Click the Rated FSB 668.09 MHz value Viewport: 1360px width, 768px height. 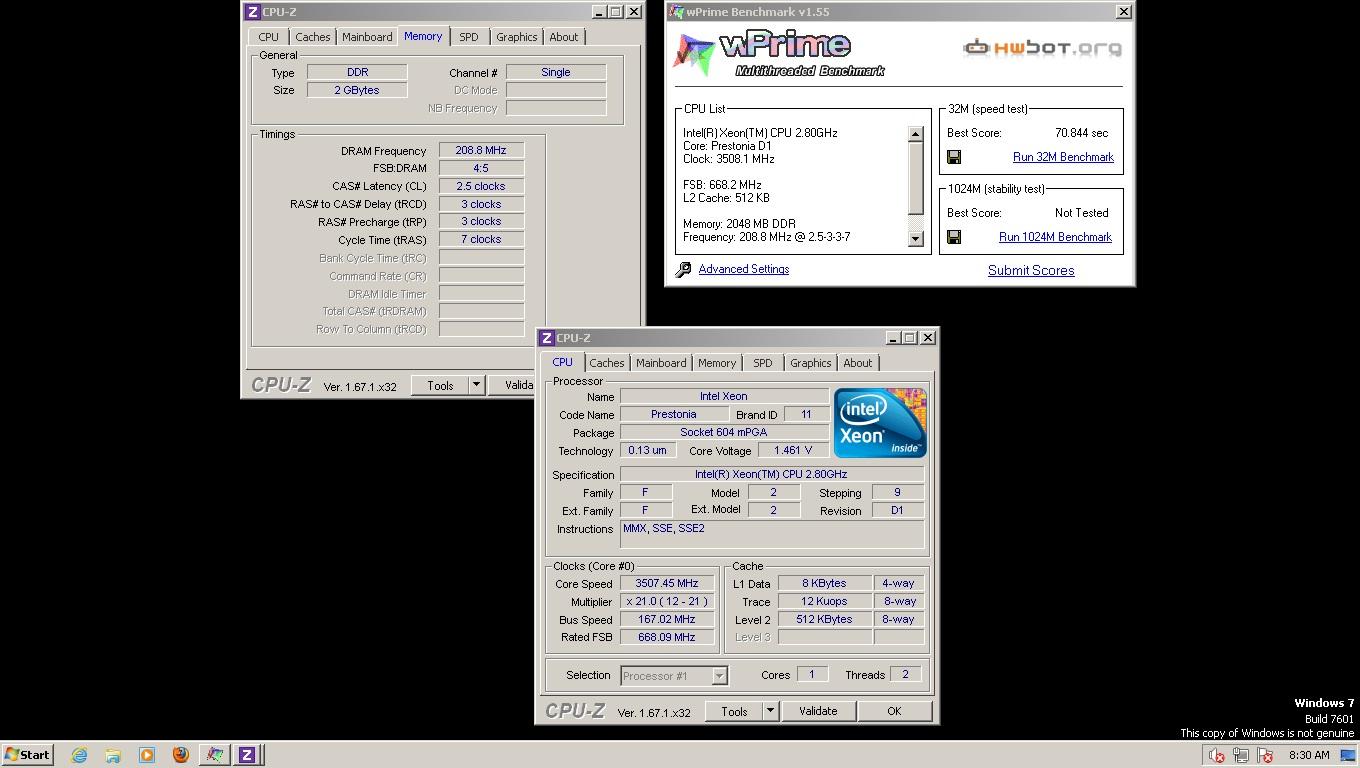pos(667,637)
